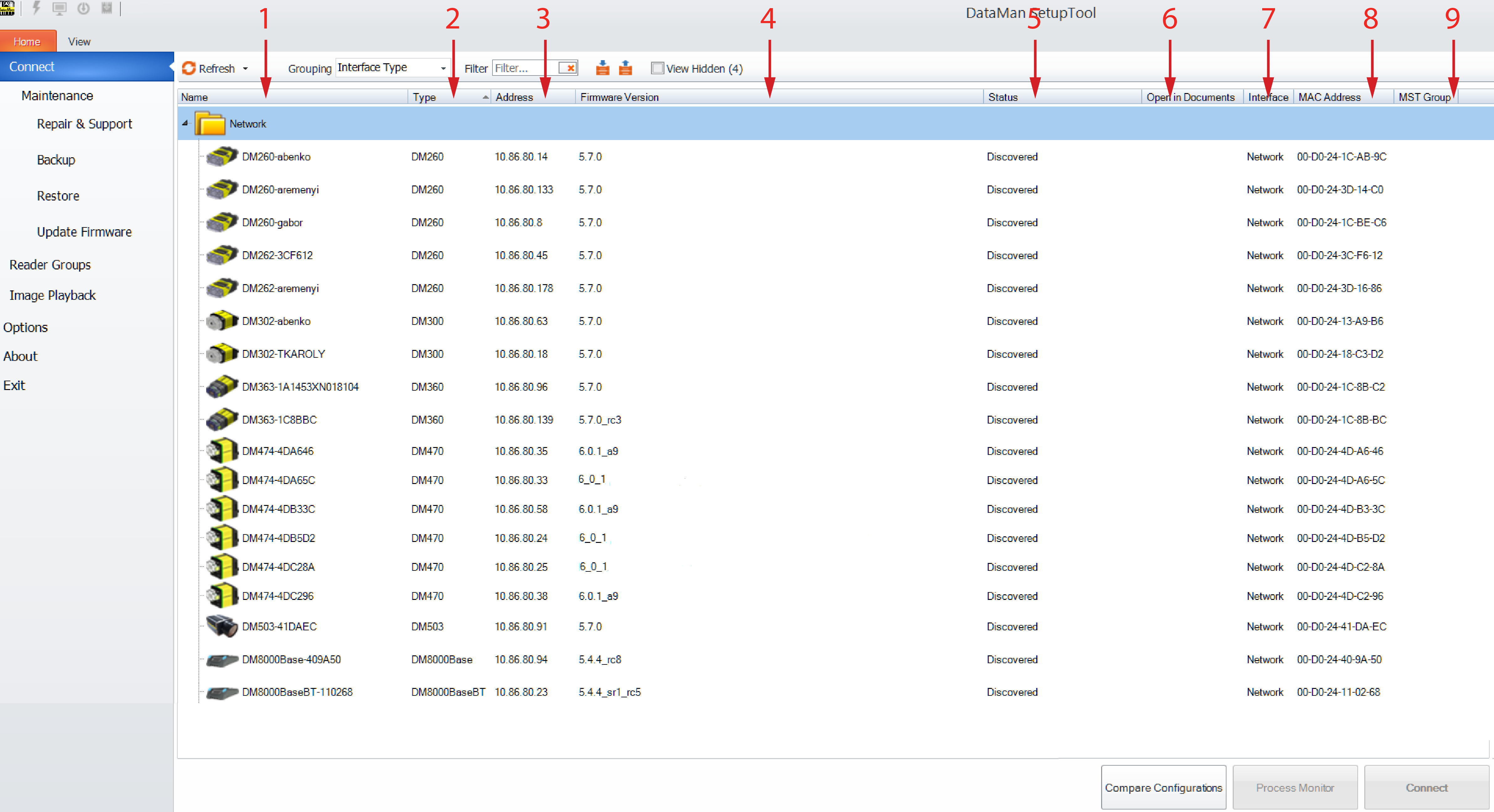Click the Refresh icon button
This screenshot has width=1494, height=812.
click(x=189, y=68)
